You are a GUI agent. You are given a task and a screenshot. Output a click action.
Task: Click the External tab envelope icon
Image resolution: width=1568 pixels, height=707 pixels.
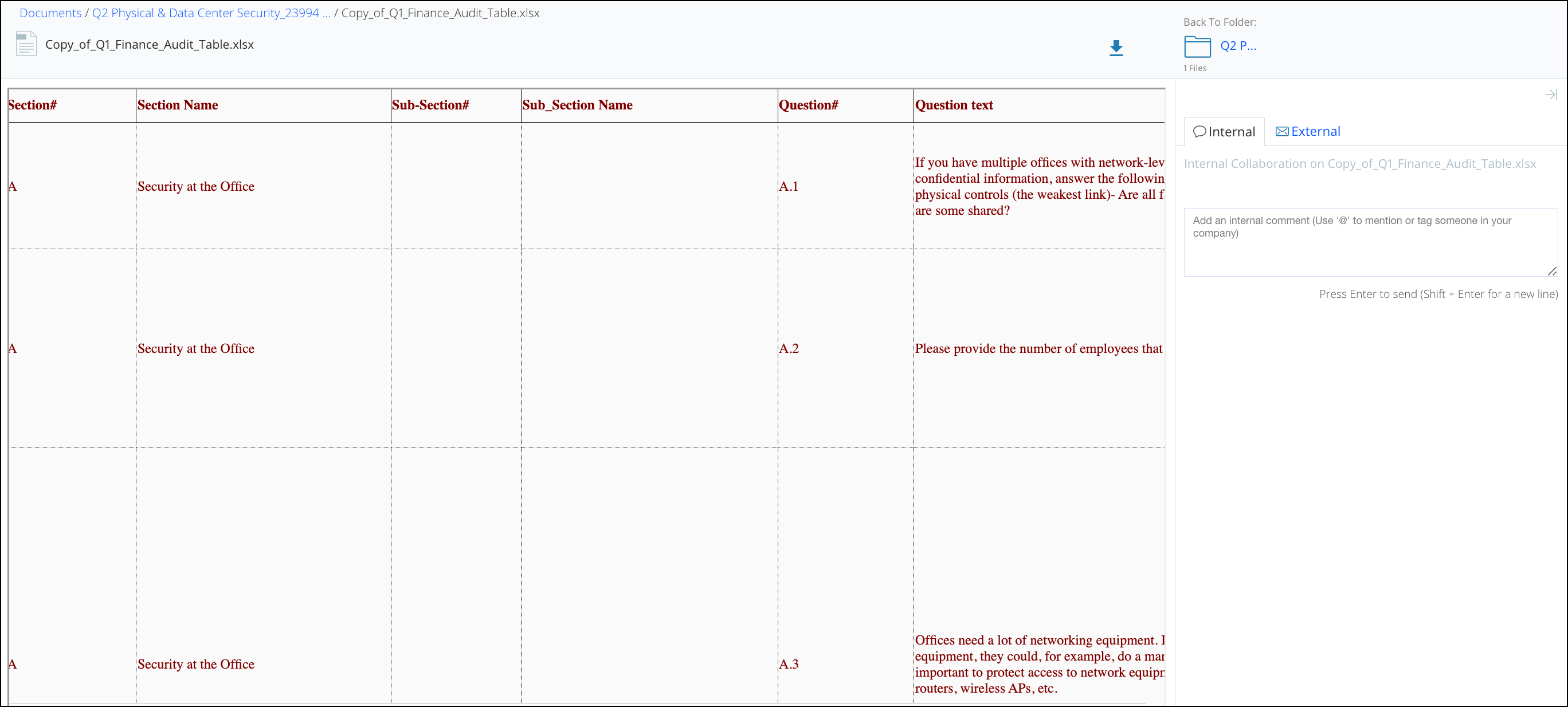tap(1282, 131)
